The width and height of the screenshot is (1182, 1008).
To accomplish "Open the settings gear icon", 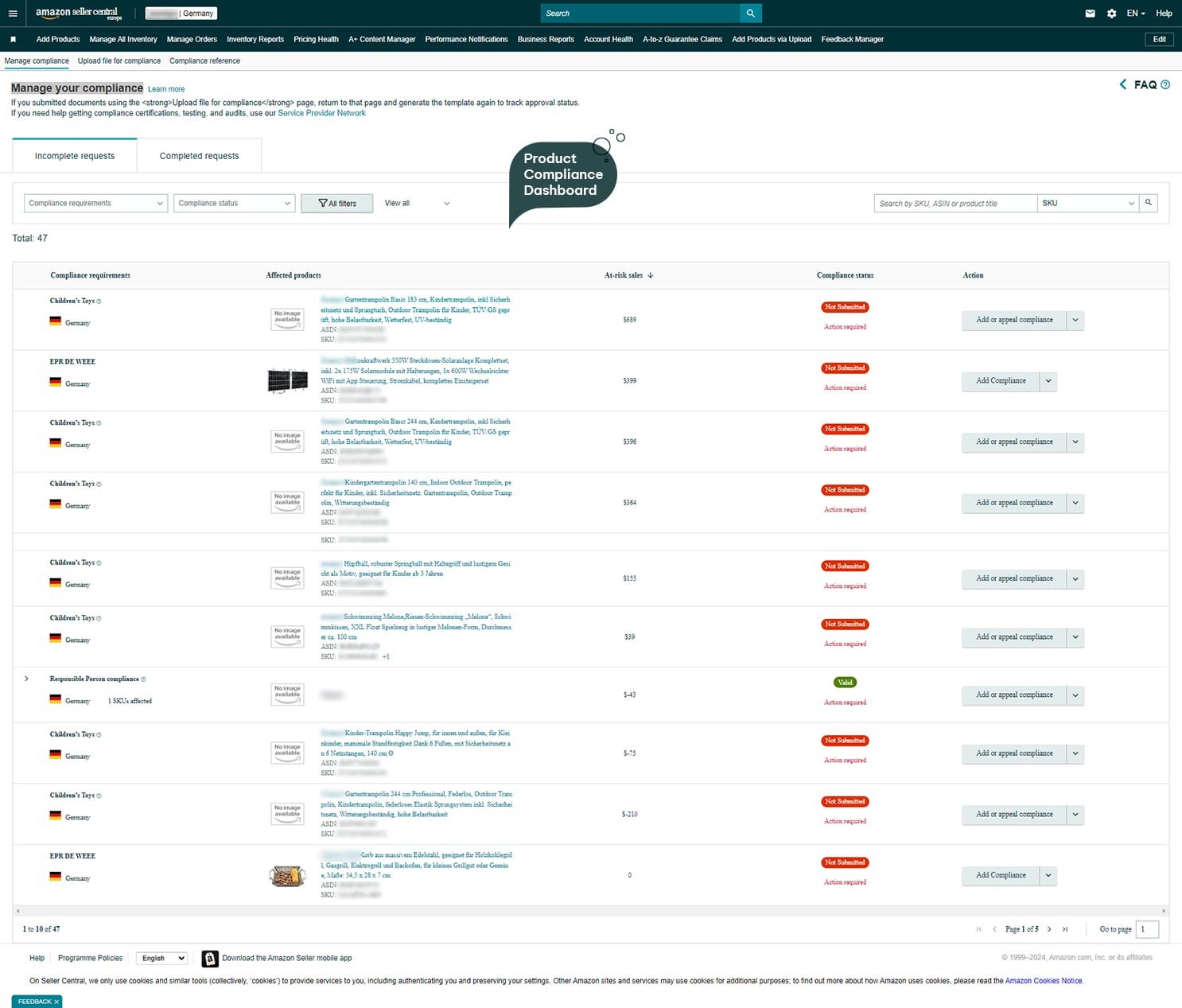I will 1111,14.
